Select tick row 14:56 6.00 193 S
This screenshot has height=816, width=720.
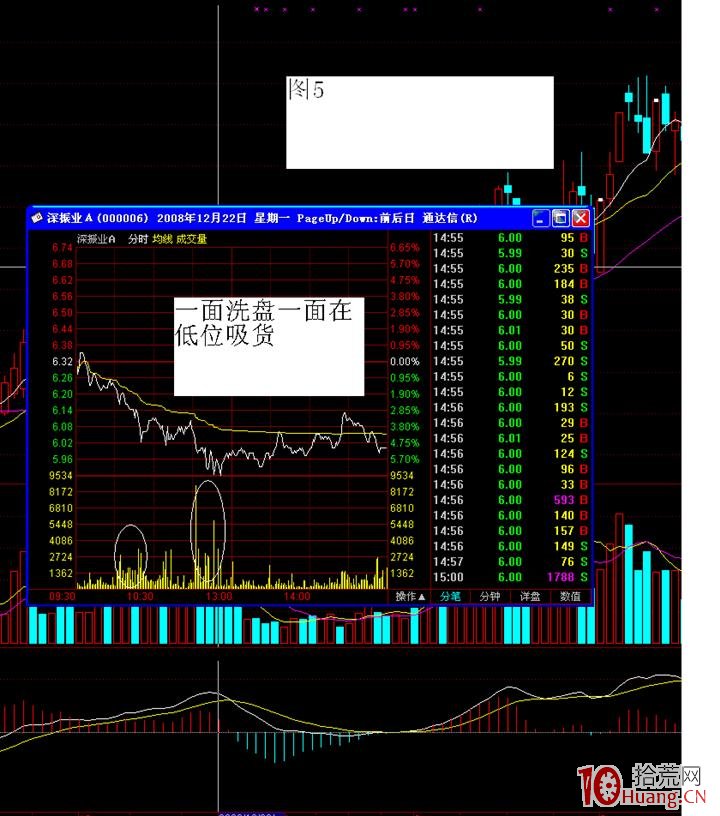tap(510, 407)
